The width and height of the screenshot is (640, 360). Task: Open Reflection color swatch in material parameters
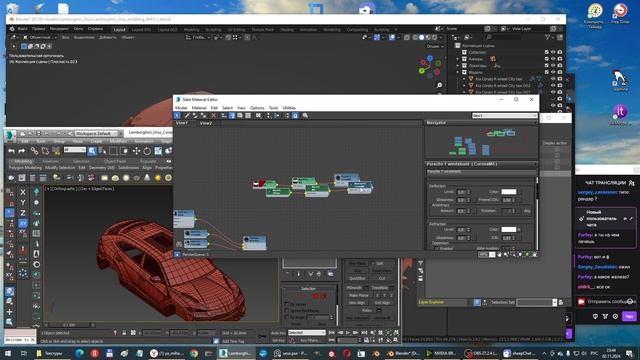[509, 192]
